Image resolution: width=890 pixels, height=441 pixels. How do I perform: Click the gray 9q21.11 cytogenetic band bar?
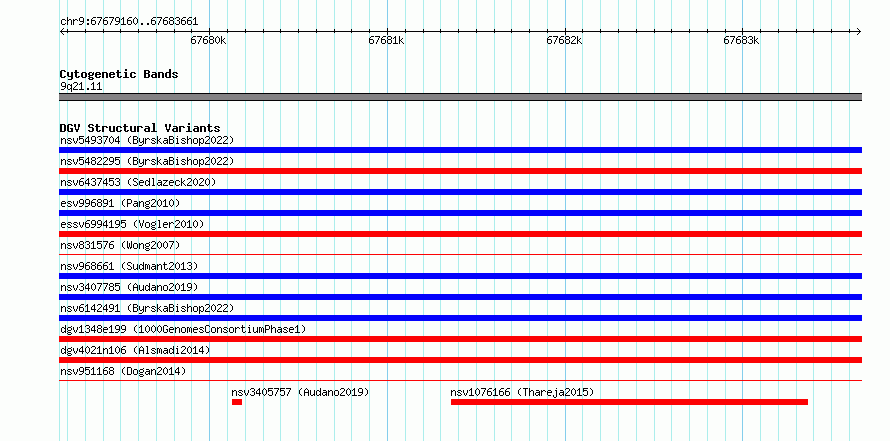pos(460,97)
